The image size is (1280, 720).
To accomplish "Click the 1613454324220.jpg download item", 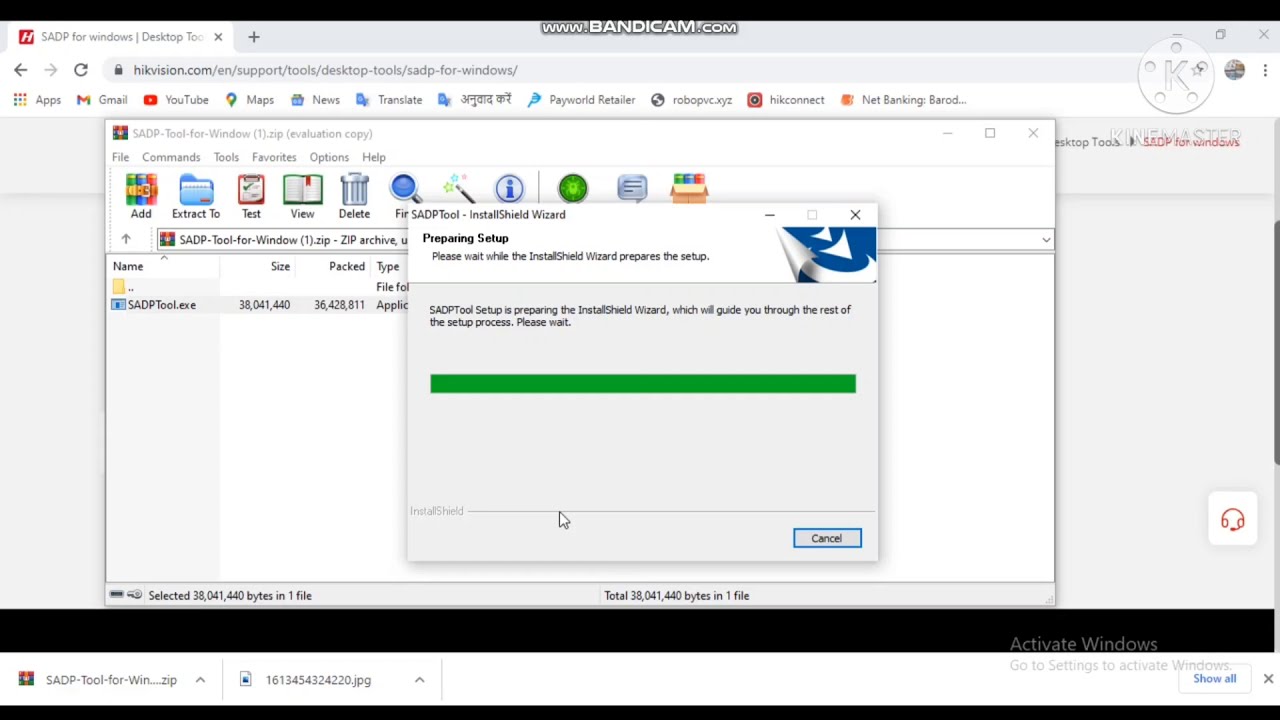I will coord(318,680).
